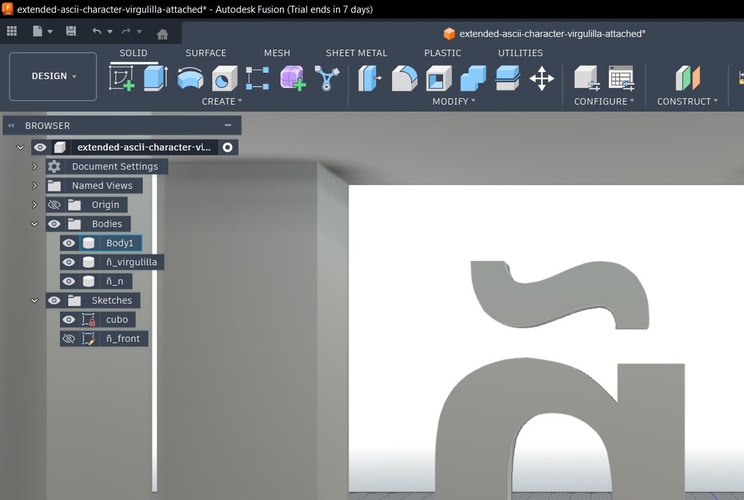The height and width of the screenshot is (500, 744).
Task: Collapse the Sketches folder node
Action: [34, 300]
